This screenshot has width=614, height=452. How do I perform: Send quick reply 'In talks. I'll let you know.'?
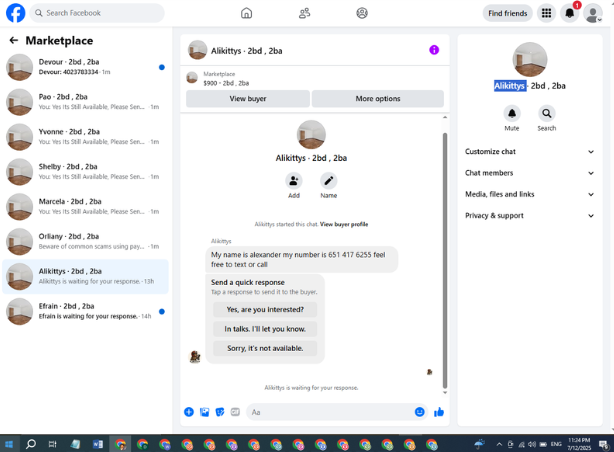click(265, 329)
